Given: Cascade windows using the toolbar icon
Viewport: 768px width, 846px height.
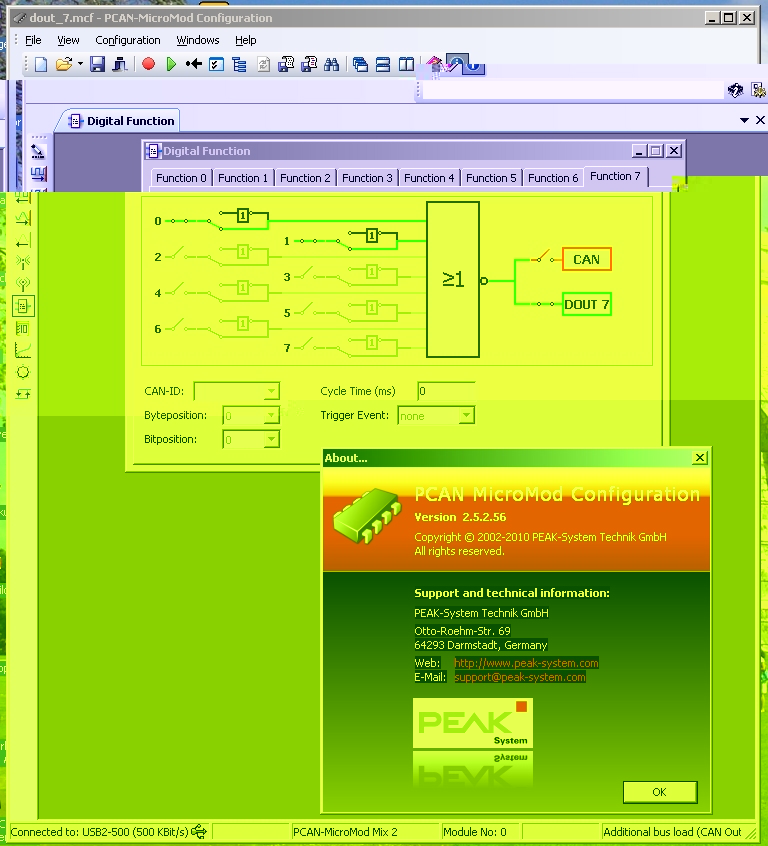Looking at the screenshot, I should 360,65.
